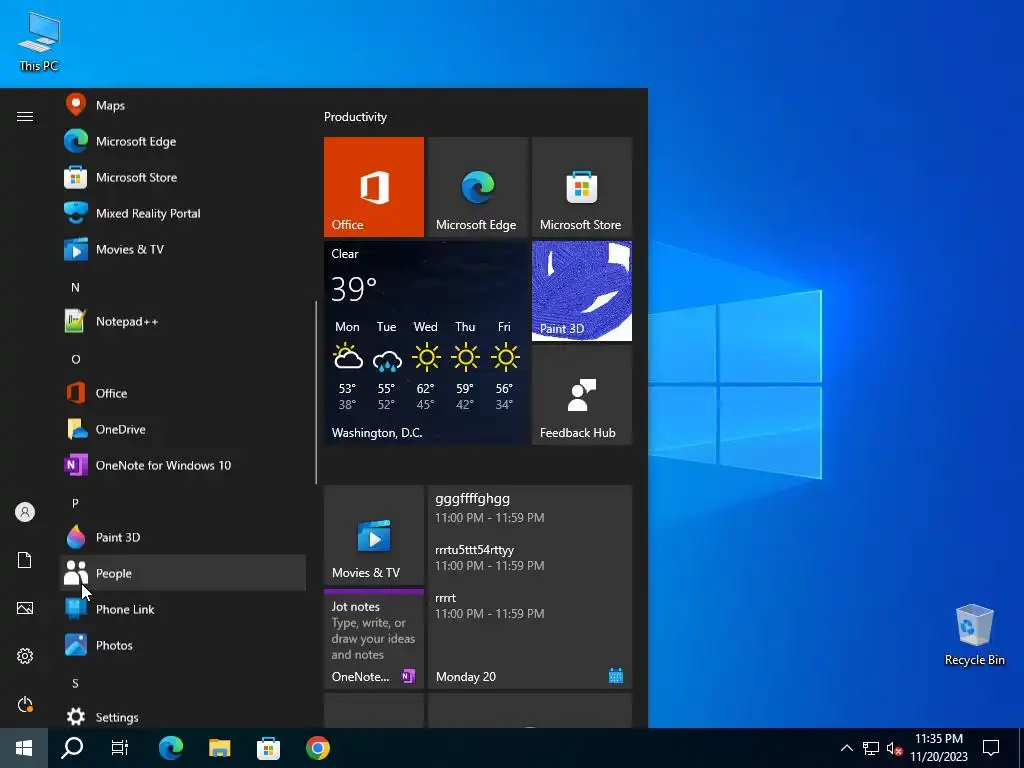1024x768 pixels.
Task: Launch Edge from the taskbar
Action: pos(170,748)
